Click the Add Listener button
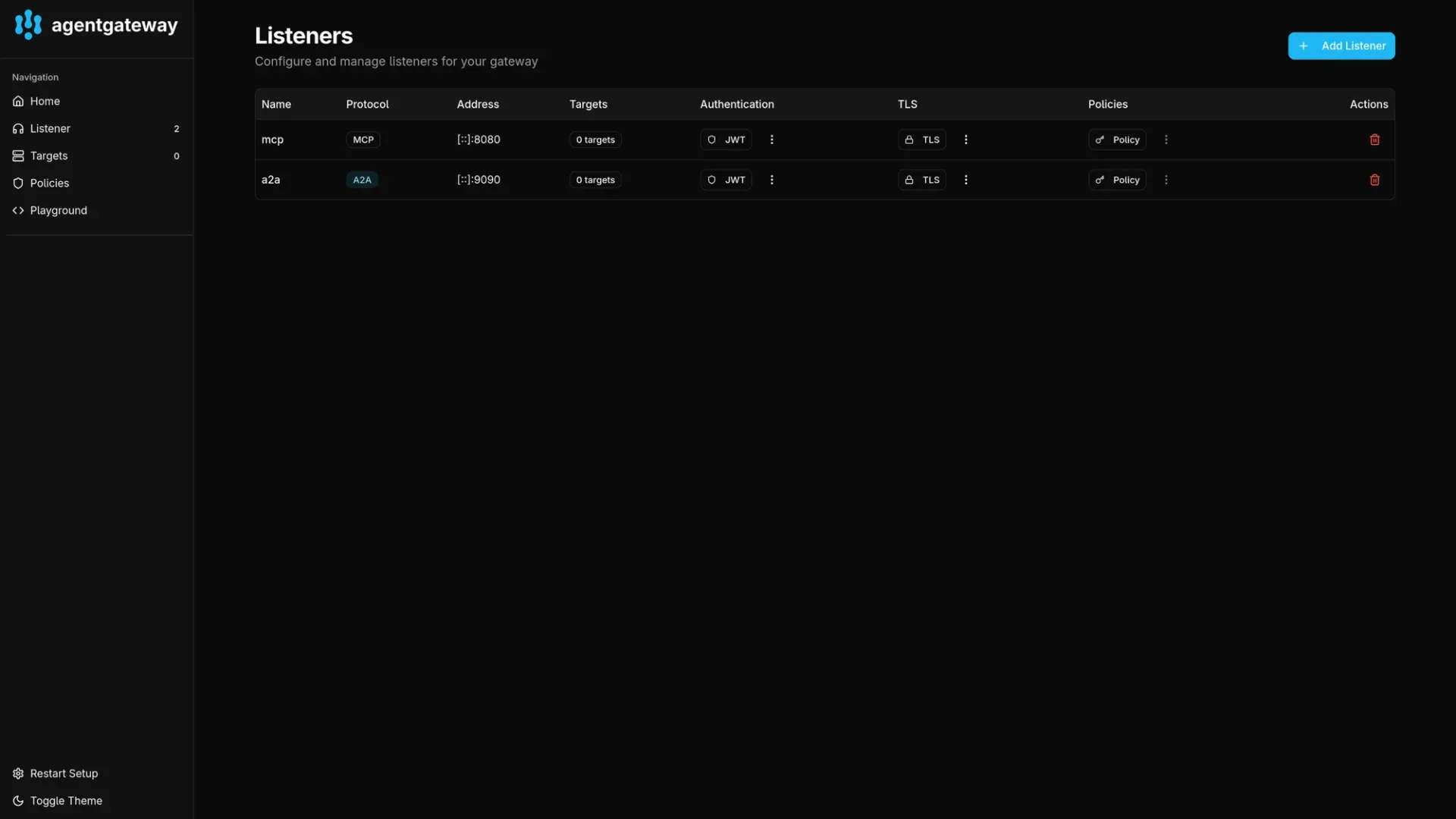This screenshot has height=819, width=1456. click(1341, 45)
